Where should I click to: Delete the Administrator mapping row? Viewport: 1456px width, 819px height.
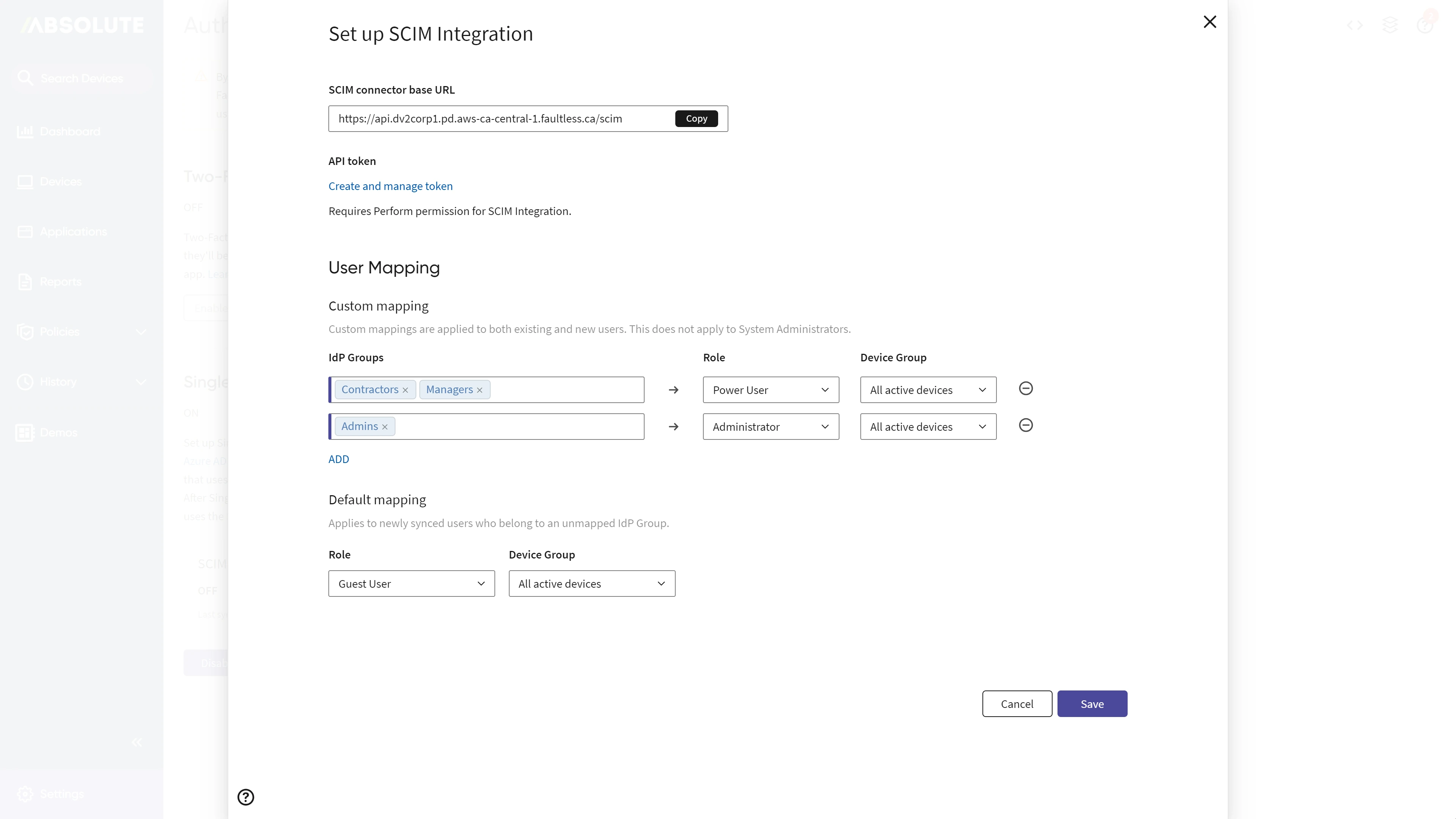coord(1026,425)
